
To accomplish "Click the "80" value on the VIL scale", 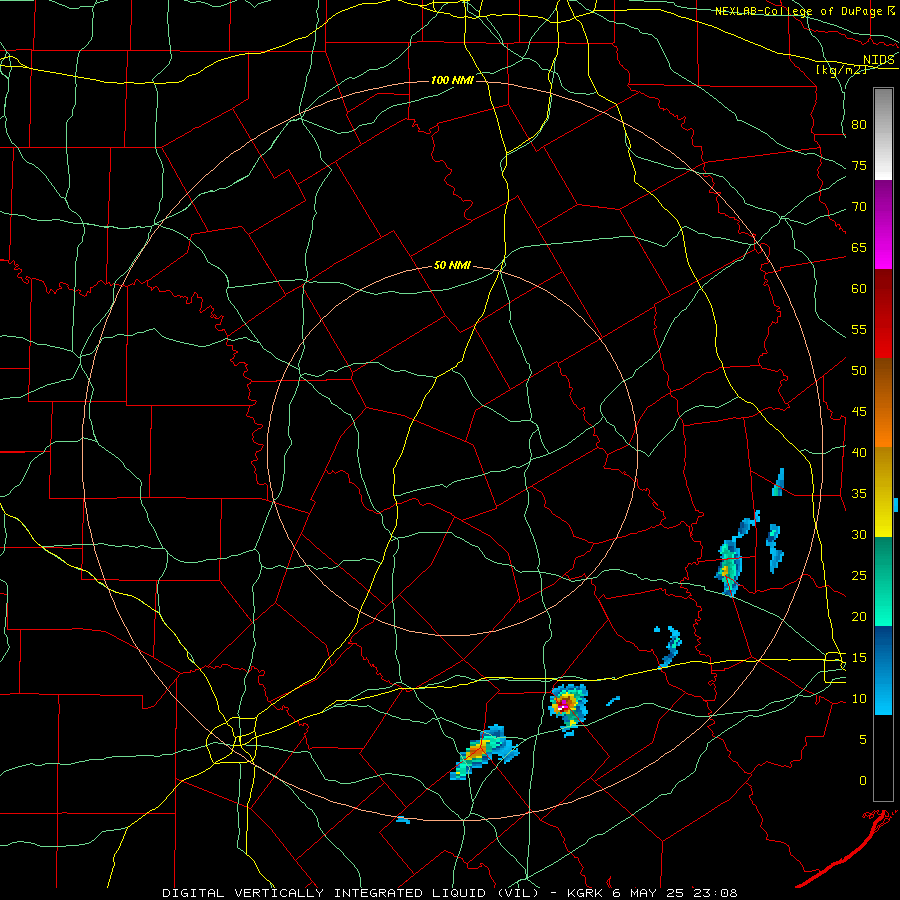I will coord(859,125).
